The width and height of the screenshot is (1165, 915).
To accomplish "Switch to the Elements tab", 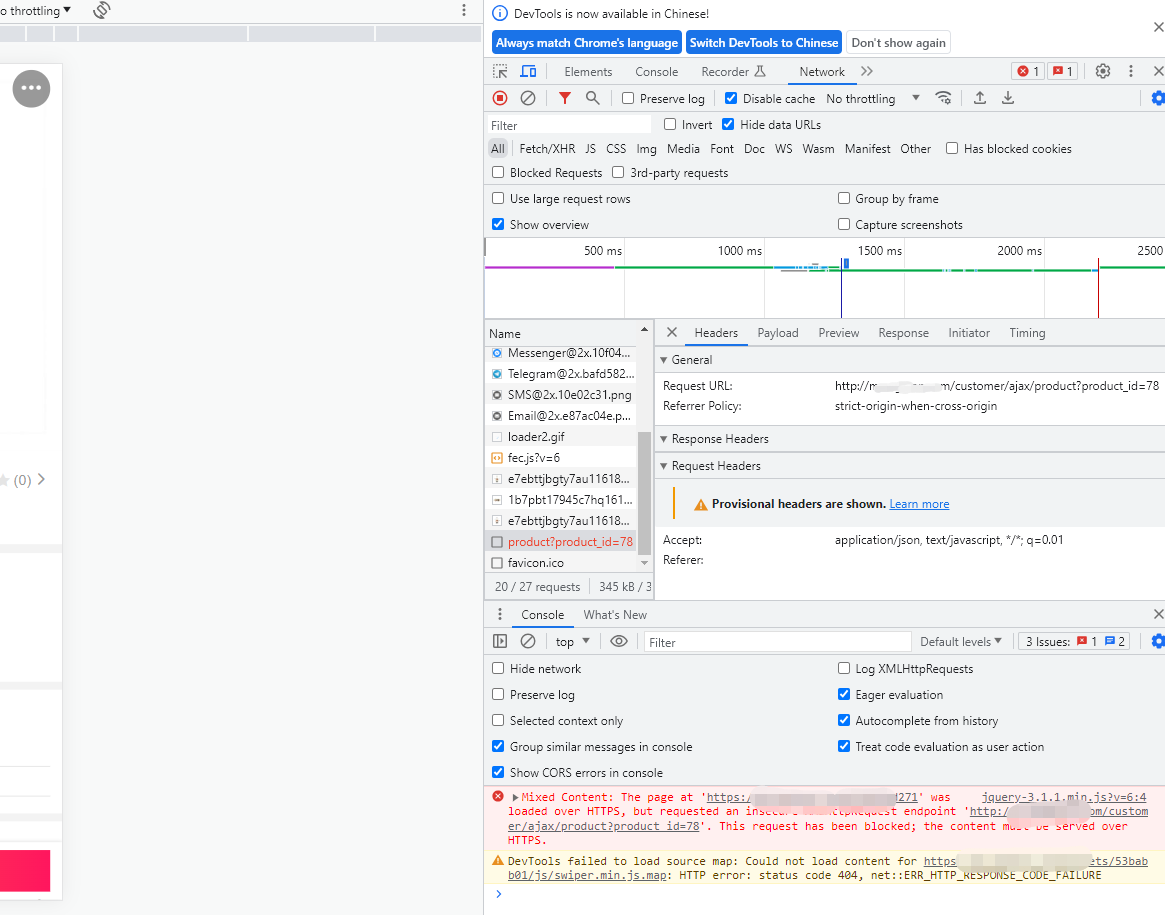I will coord(588,71).
